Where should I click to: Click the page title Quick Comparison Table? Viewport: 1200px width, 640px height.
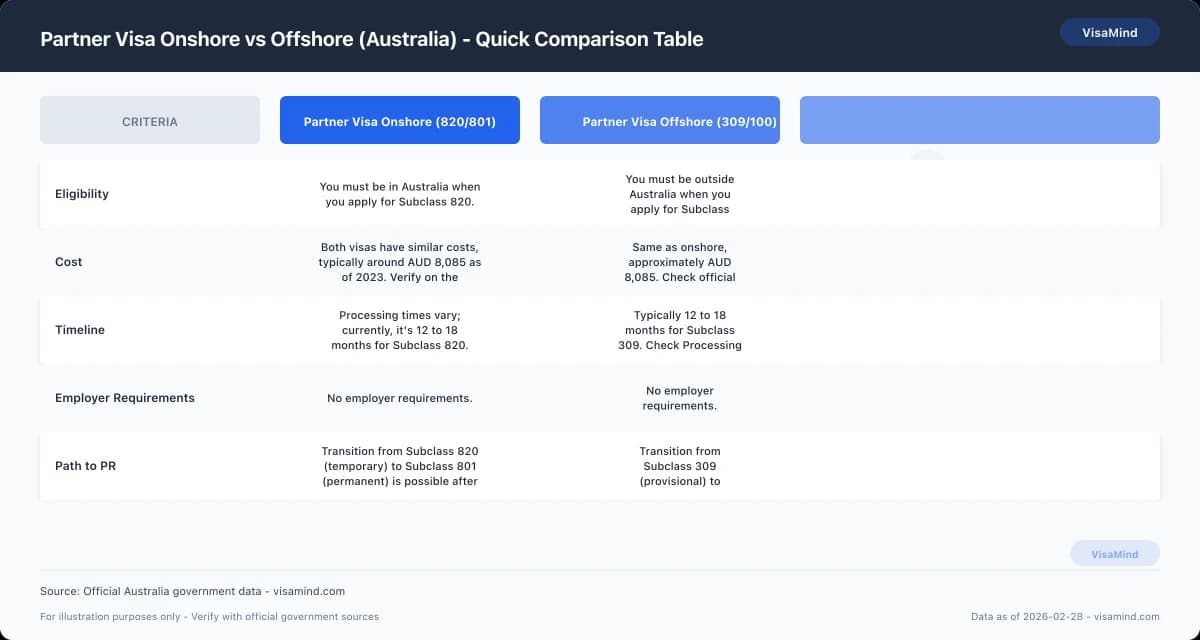(x=372, y=39)
